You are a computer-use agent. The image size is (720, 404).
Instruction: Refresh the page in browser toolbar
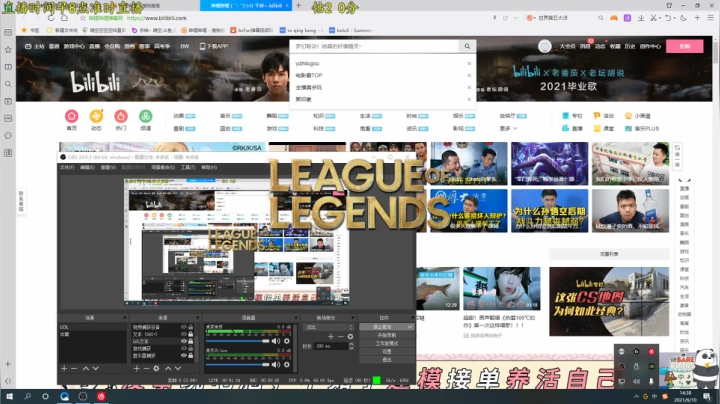51,18
